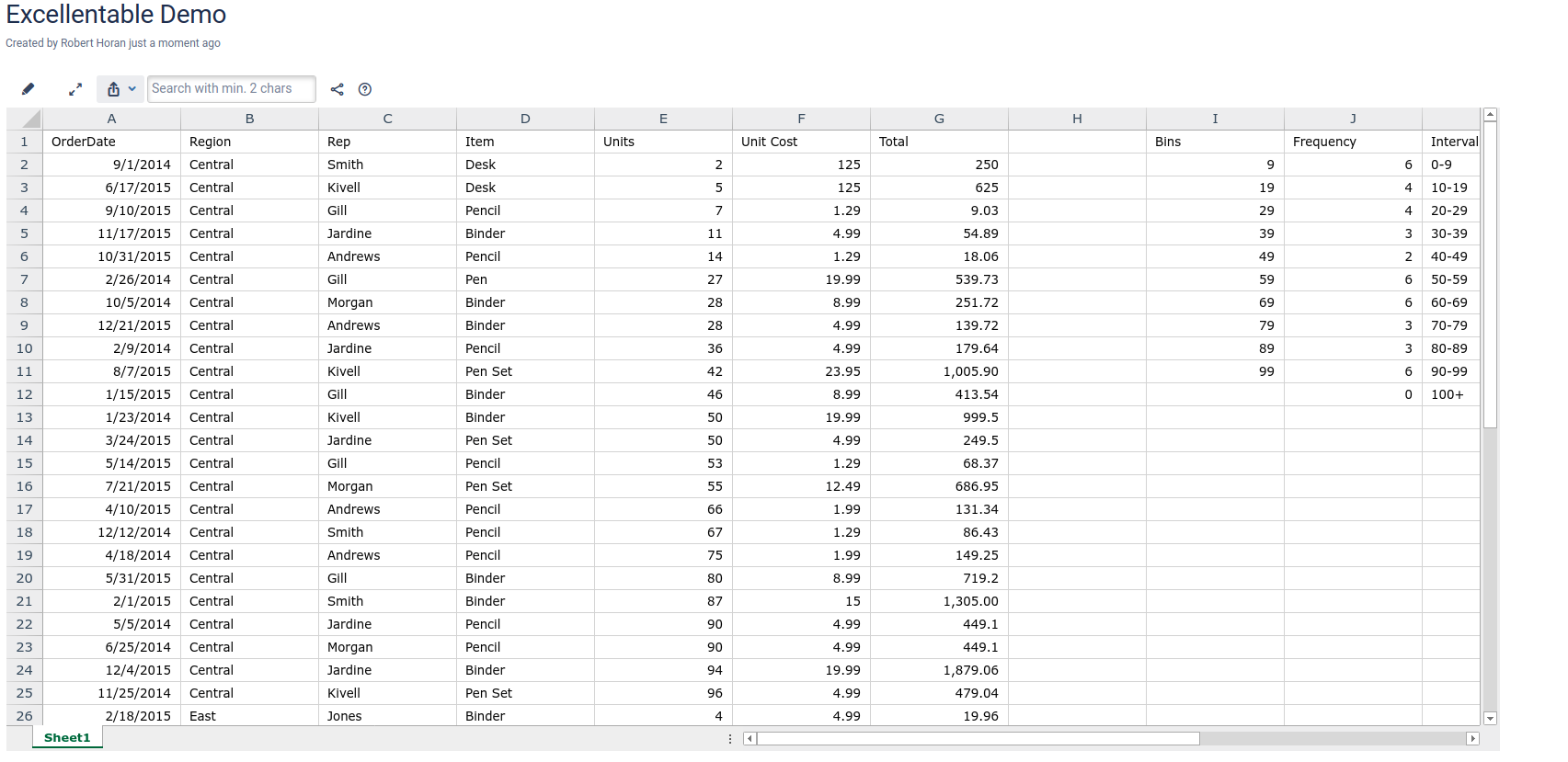Click the three-dot sheet bar divider handle
1568x762 pixels.
pyautogui.click(x=730, y=738)
